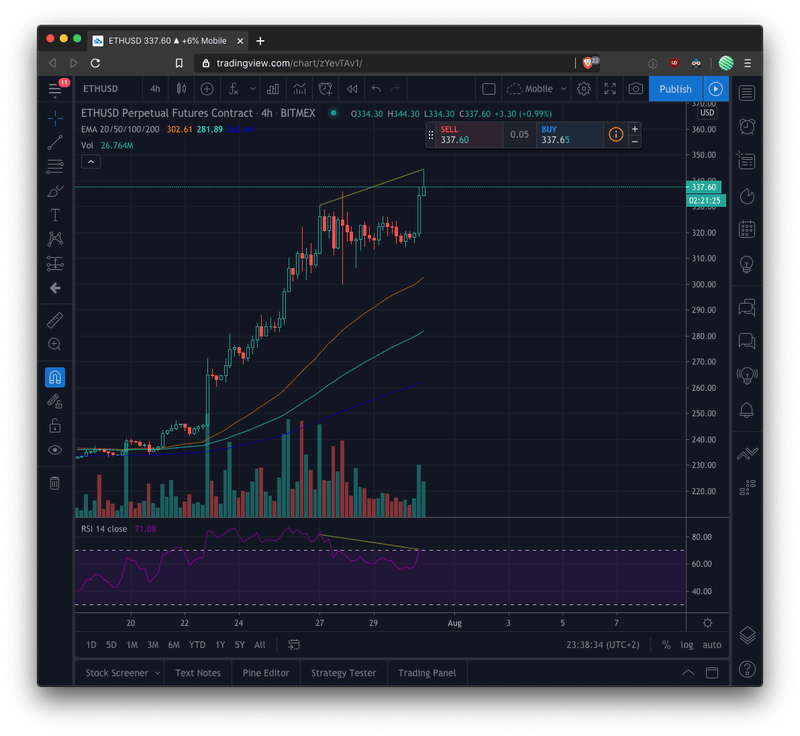Click the blue Publish button
800x736 pixels.
[676, 89]
